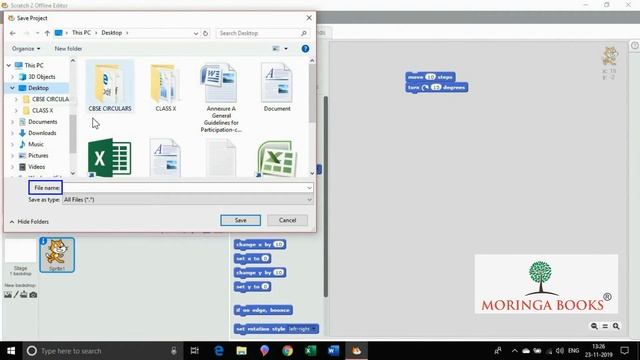The image size is (640, 360).
Task: Click the set y to 0 block
Action: pos(253,287)
